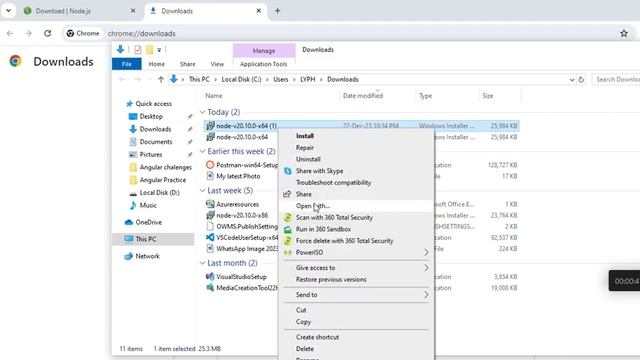Select the Azureresources file
Viewport: 640px width, 360px height.
pyautogui.click(x=238, y=204)
